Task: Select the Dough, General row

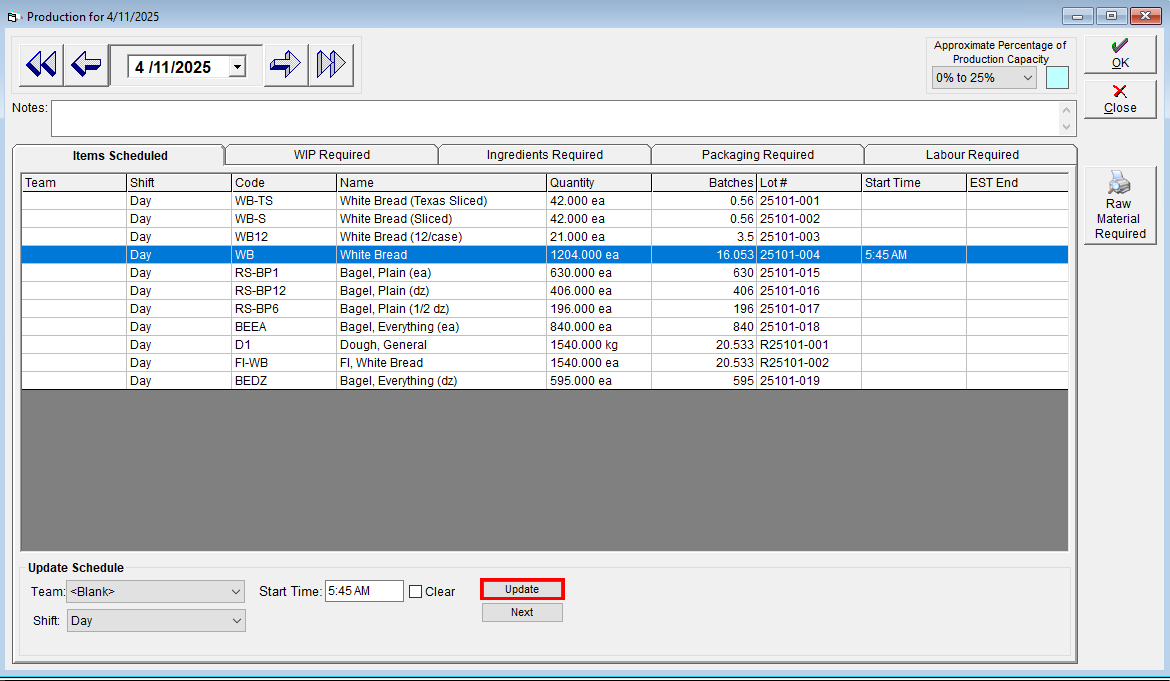Action: [x=545, y=345]
